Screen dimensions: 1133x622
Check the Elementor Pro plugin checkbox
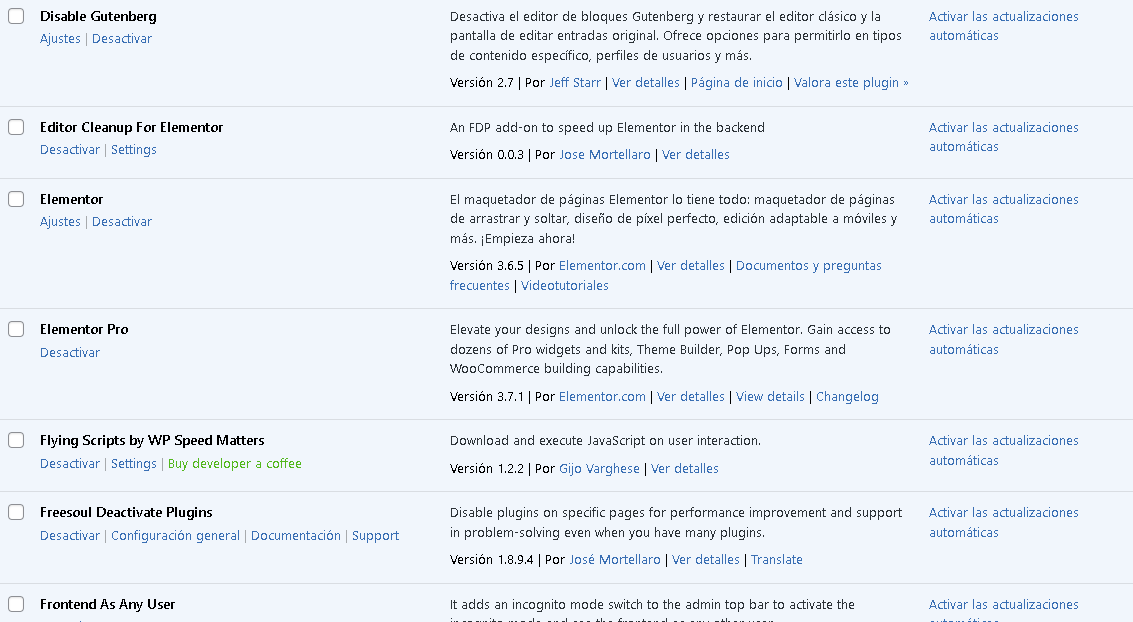pyautogui.click(x=16, y=329)
